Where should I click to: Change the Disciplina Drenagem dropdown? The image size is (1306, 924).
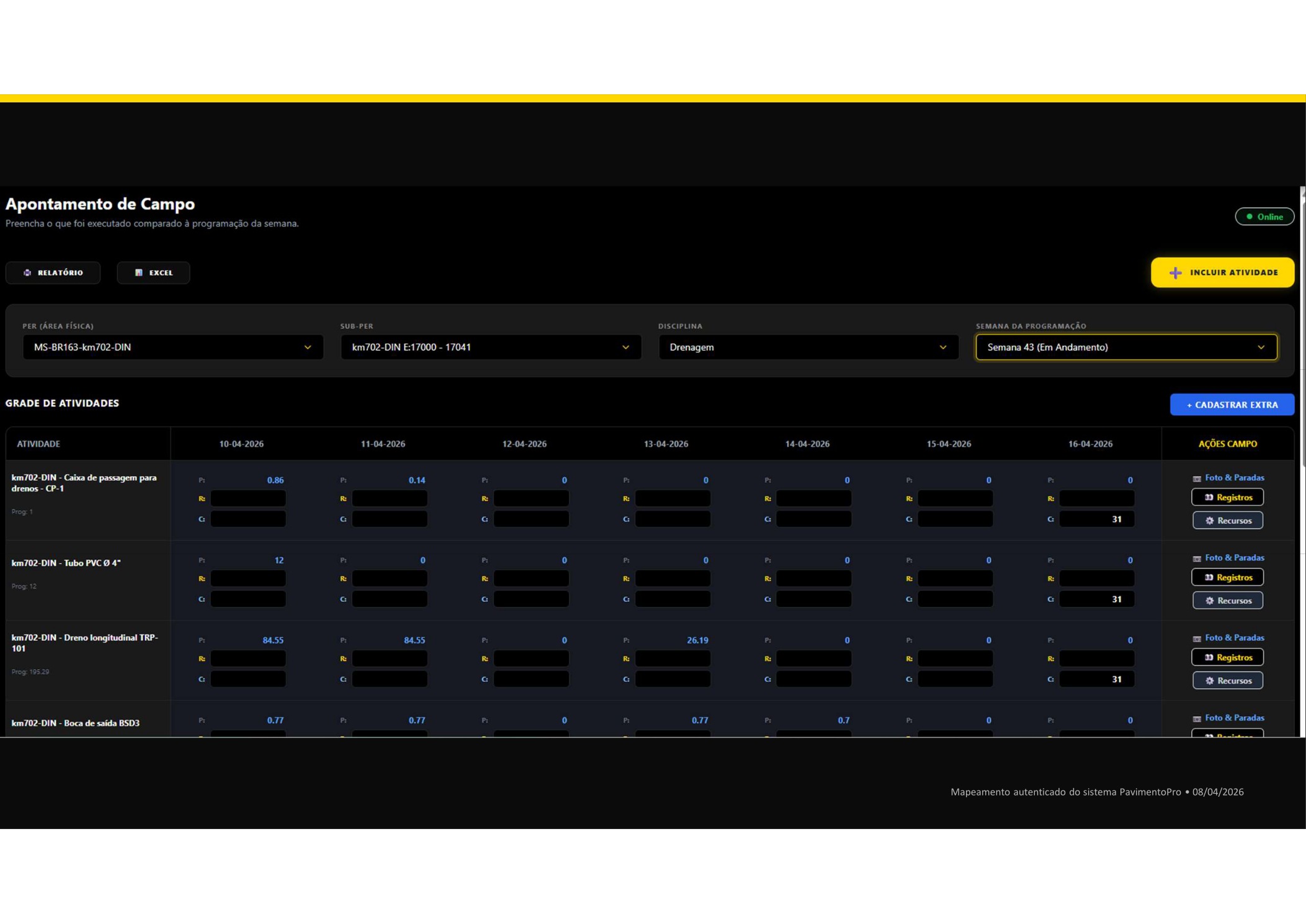tap(808, 347)
